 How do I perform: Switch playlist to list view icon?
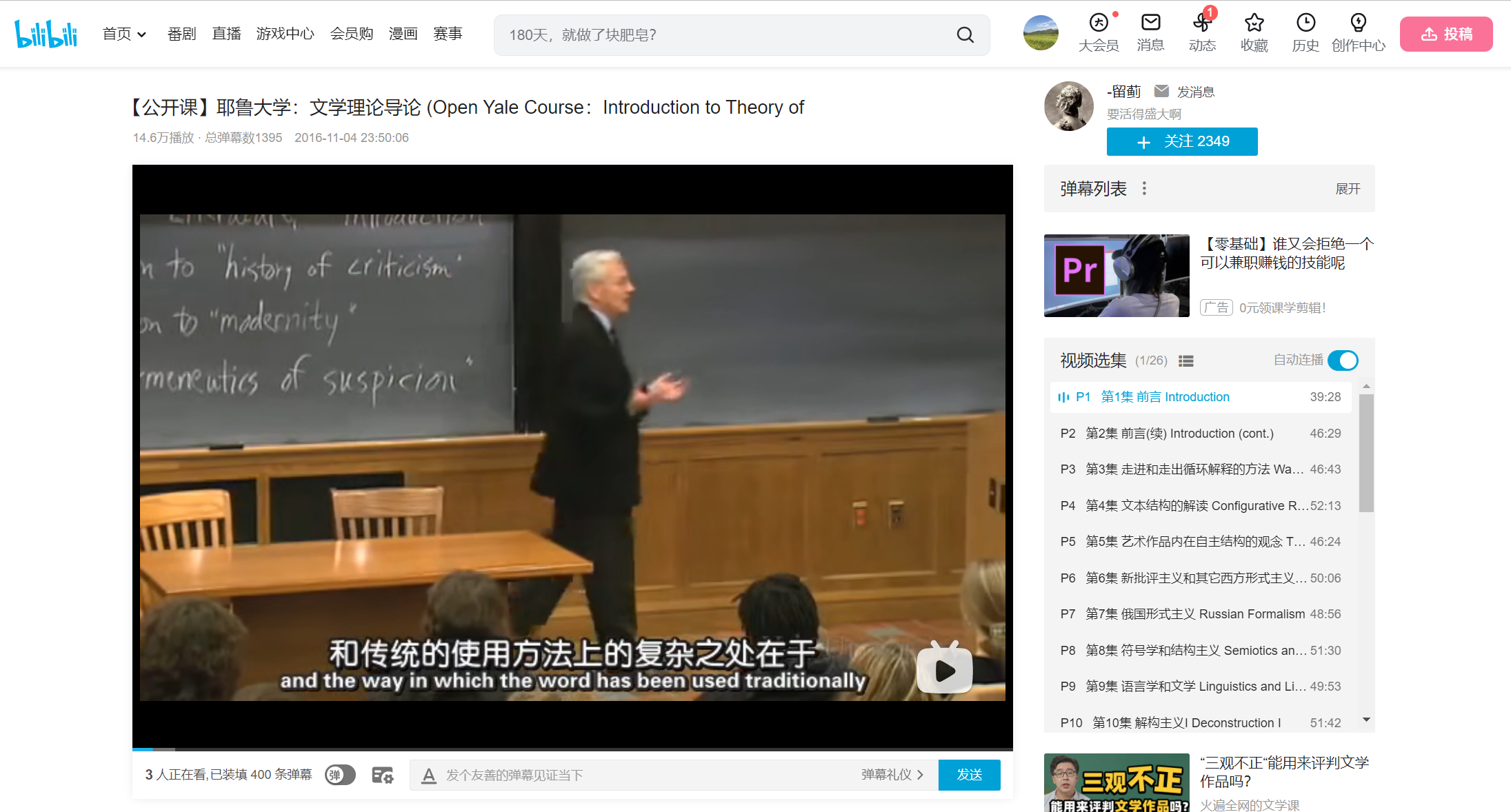pos(1186,361)
